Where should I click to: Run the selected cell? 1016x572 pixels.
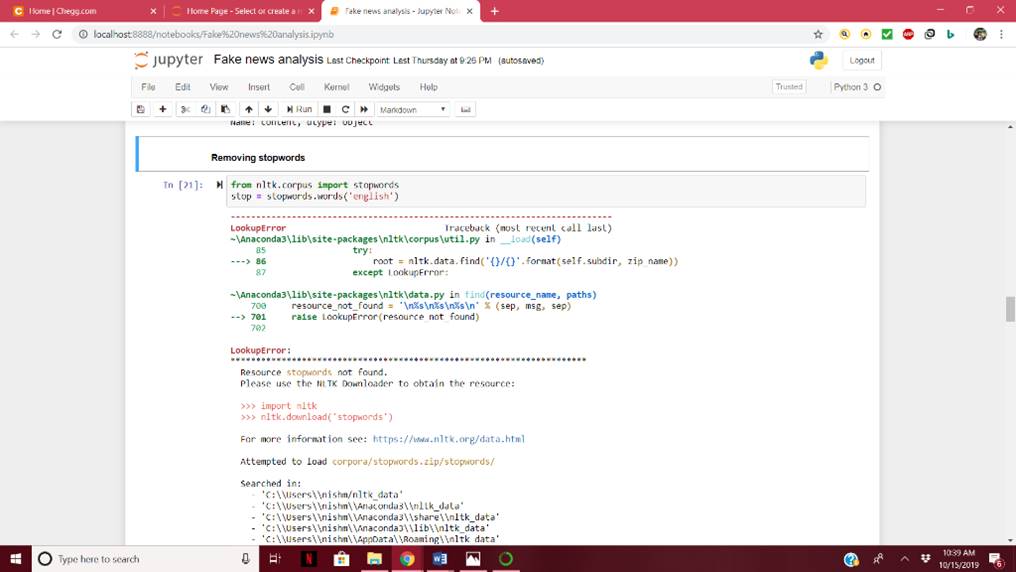click(x=299, y=109)
